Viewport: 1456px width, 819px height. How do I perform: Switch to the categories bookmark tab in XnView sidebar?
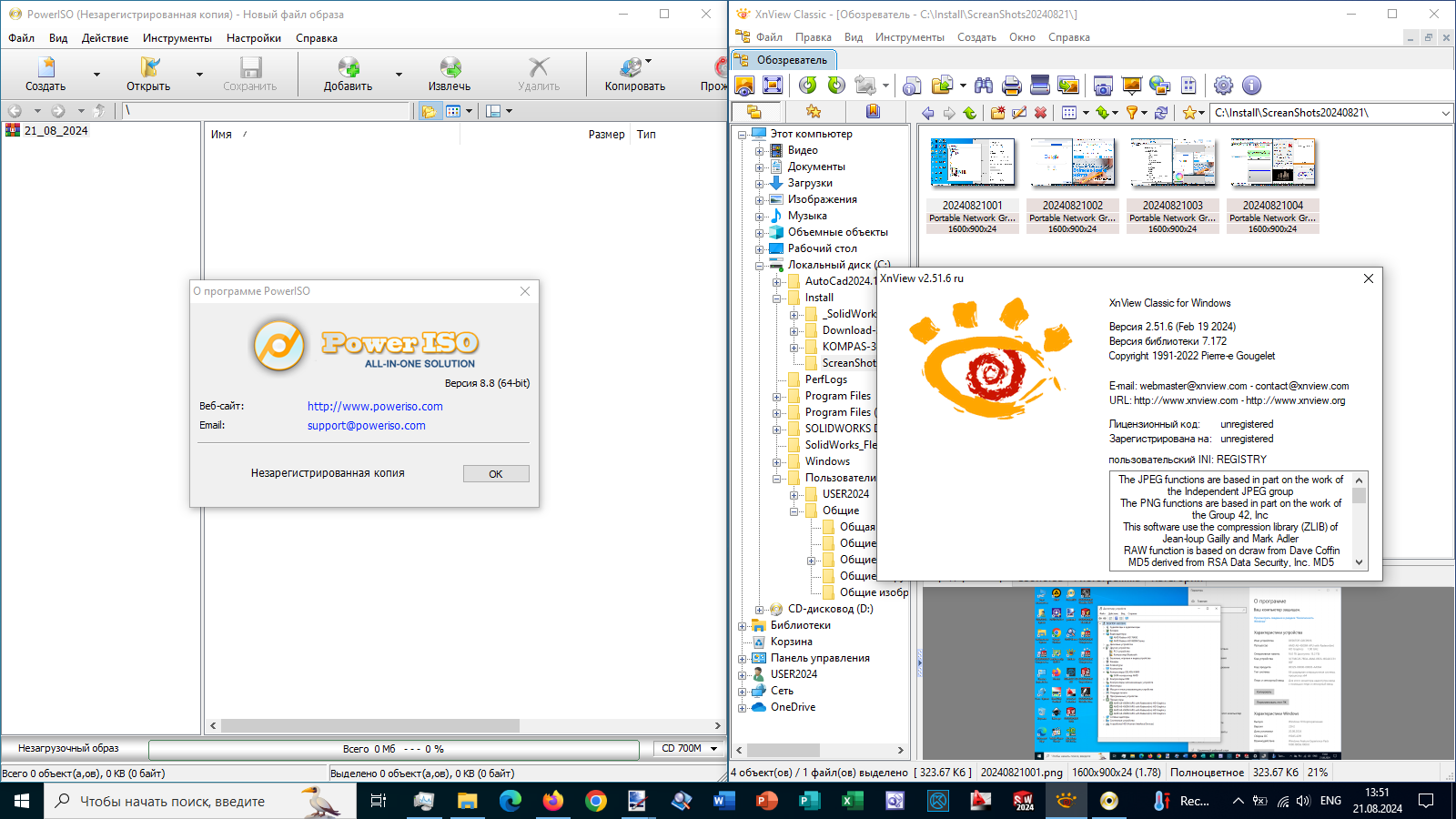click(873, 111)
